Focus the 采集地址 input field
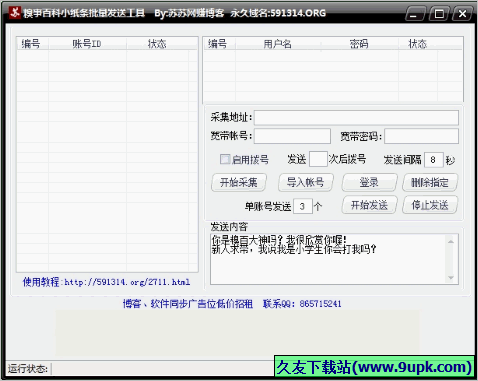Image resolution: width=478 pixels, height=381 pixels. [356, 118]
